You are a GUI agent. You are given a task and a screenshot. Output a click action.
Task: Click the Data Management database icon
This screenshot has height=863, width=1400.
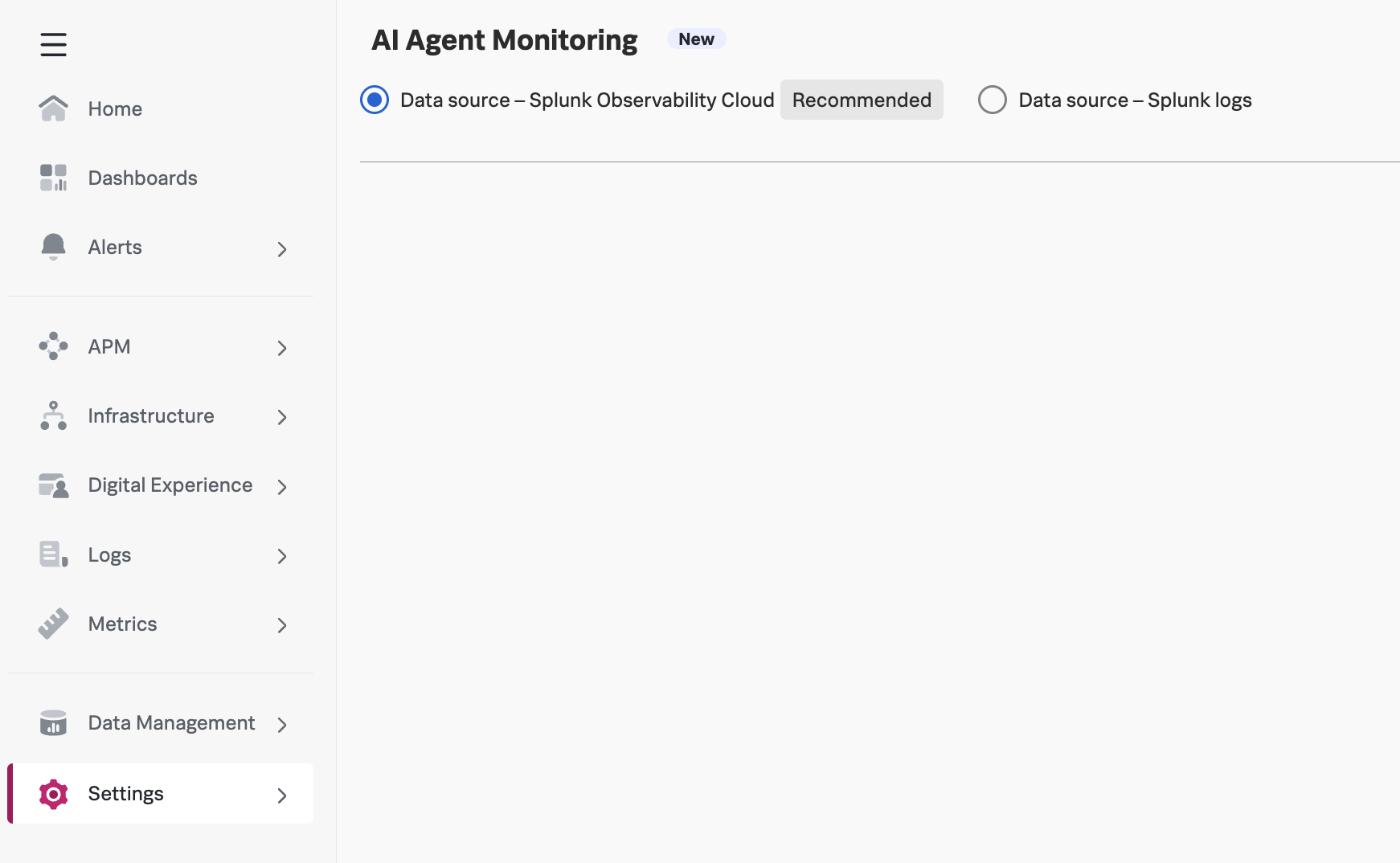pyautogui.click(x=53, y=722)
